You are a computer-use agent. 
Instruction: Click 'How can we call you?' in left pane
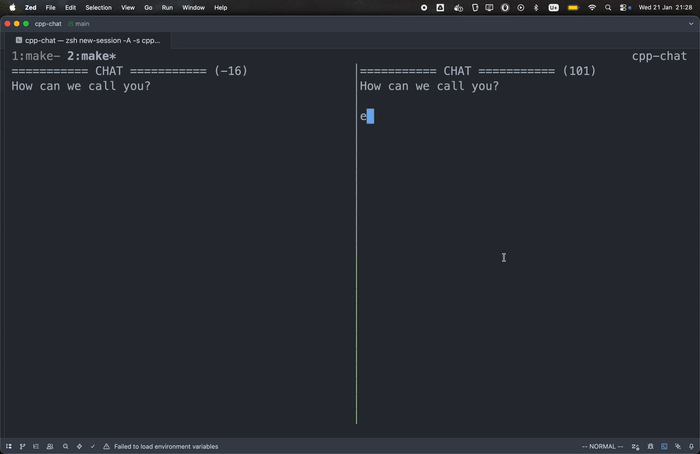point(81,86)
